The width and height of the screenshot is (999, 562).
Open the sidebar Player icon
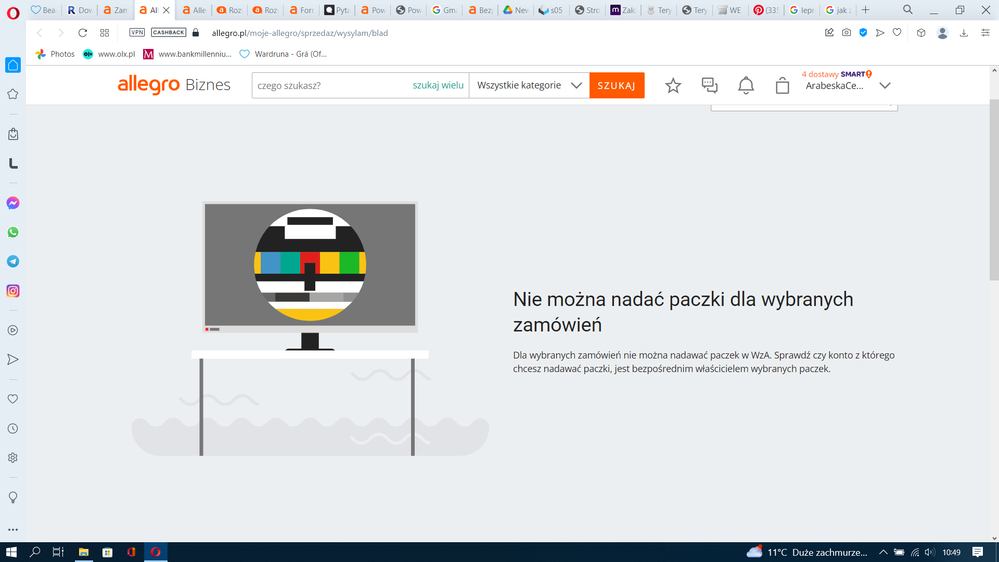pyautogui.click(x=13, y=330)
